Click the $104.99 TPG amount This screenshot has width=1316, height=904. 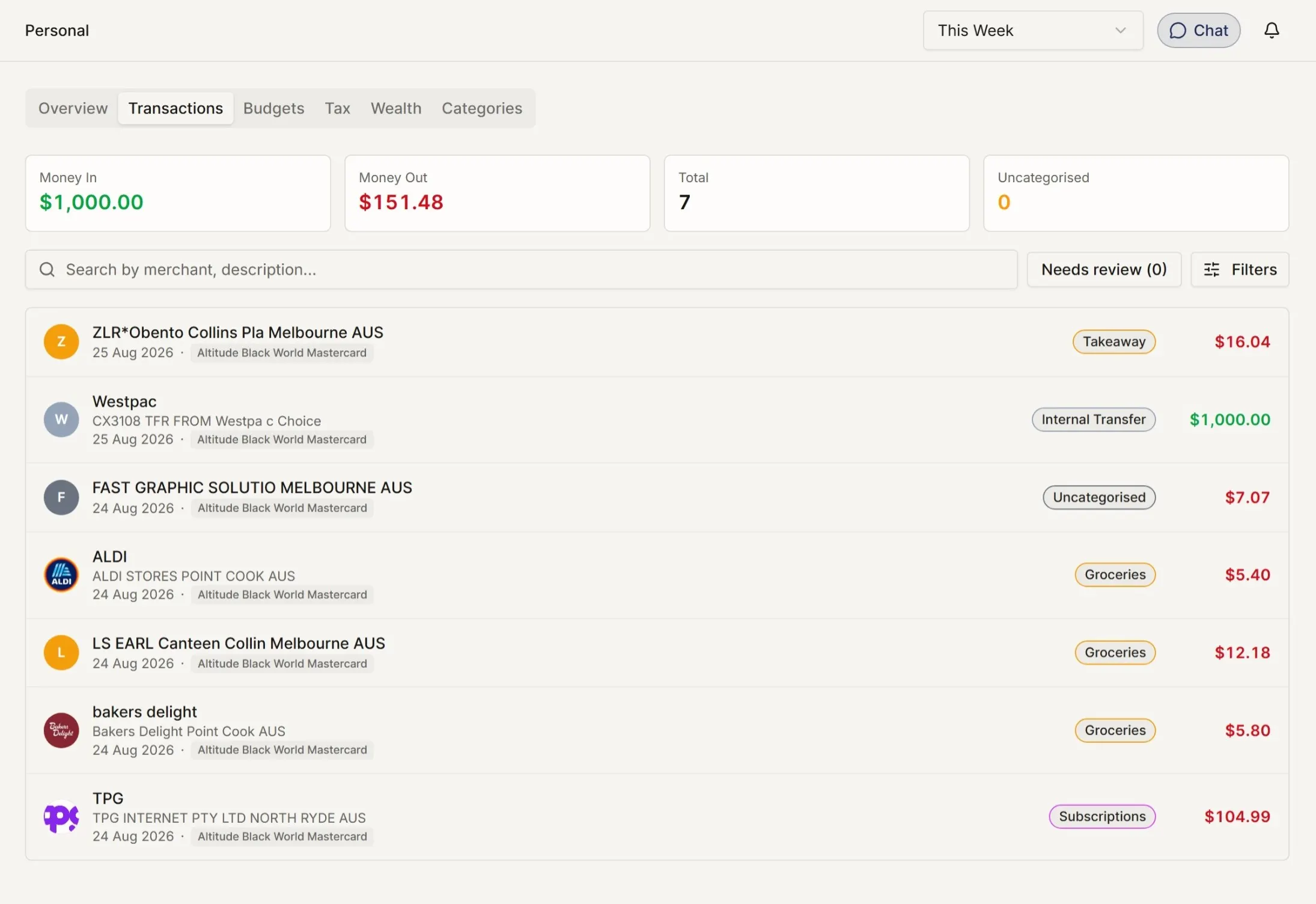tap(1237, 817)
